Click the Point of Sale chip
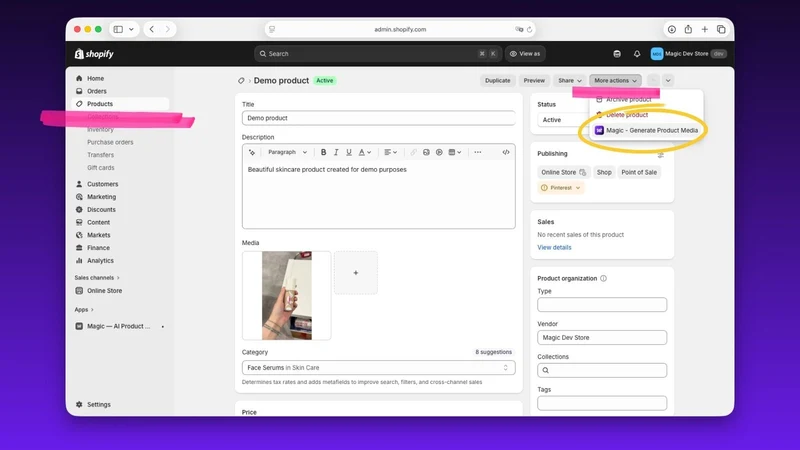Screen dimensions: 800x450 pos(639,172)
